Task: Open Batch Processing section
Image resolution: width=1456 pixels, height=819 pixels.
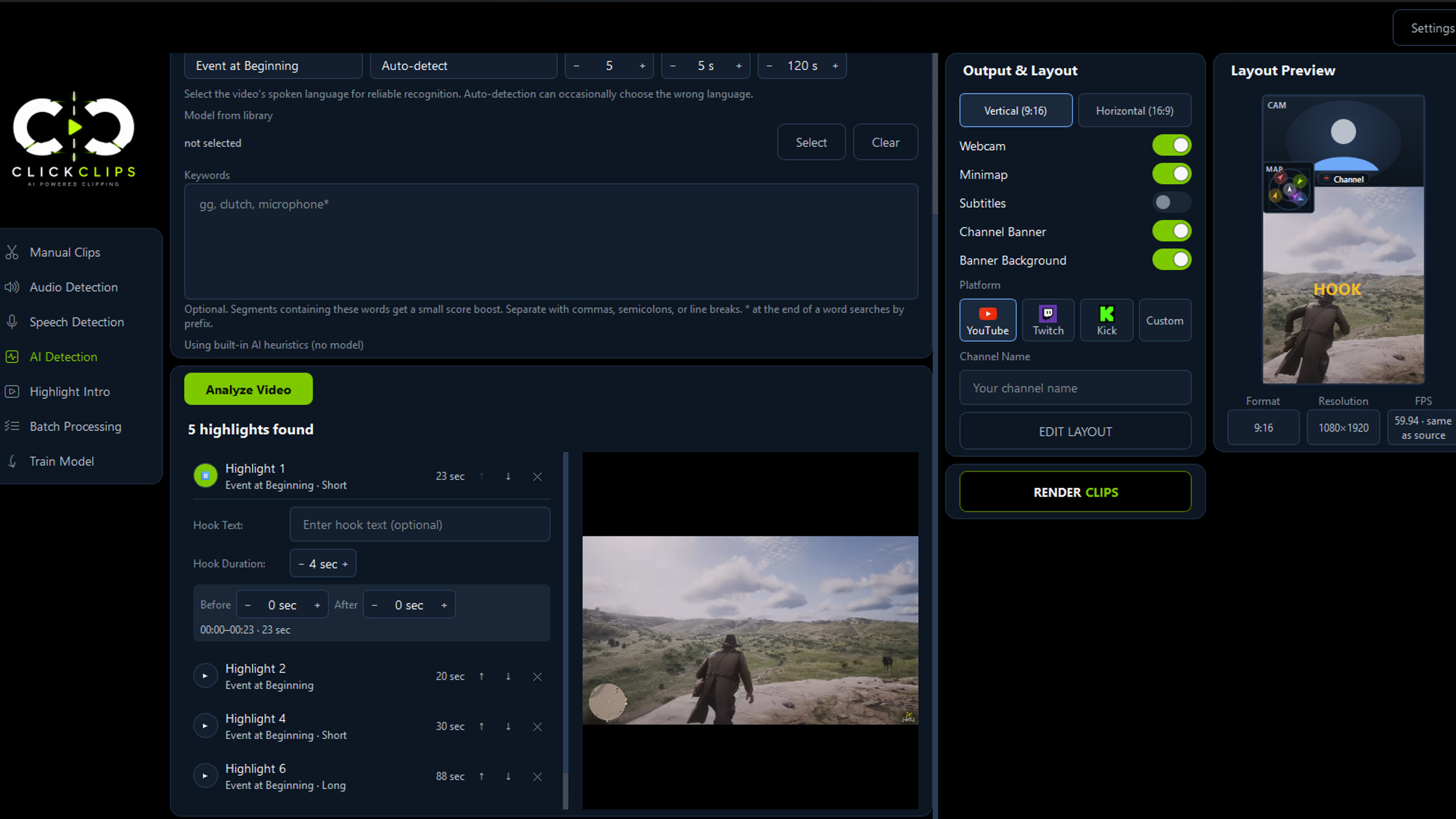Action: tap(76, 426)
